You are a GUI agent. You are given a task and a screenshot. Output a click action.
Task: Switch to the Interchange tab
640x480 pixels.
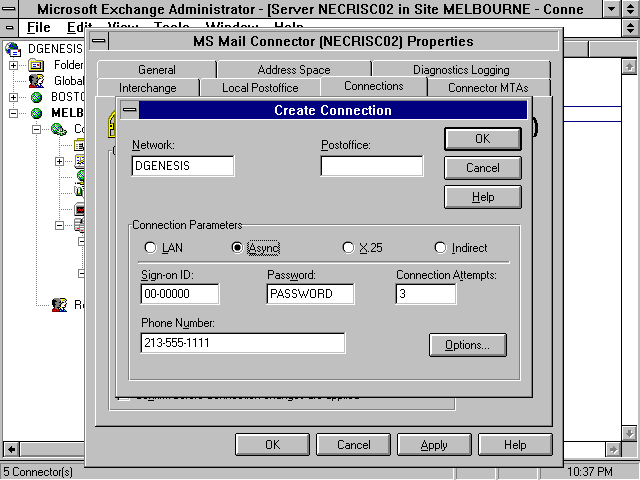pos(148,87)
